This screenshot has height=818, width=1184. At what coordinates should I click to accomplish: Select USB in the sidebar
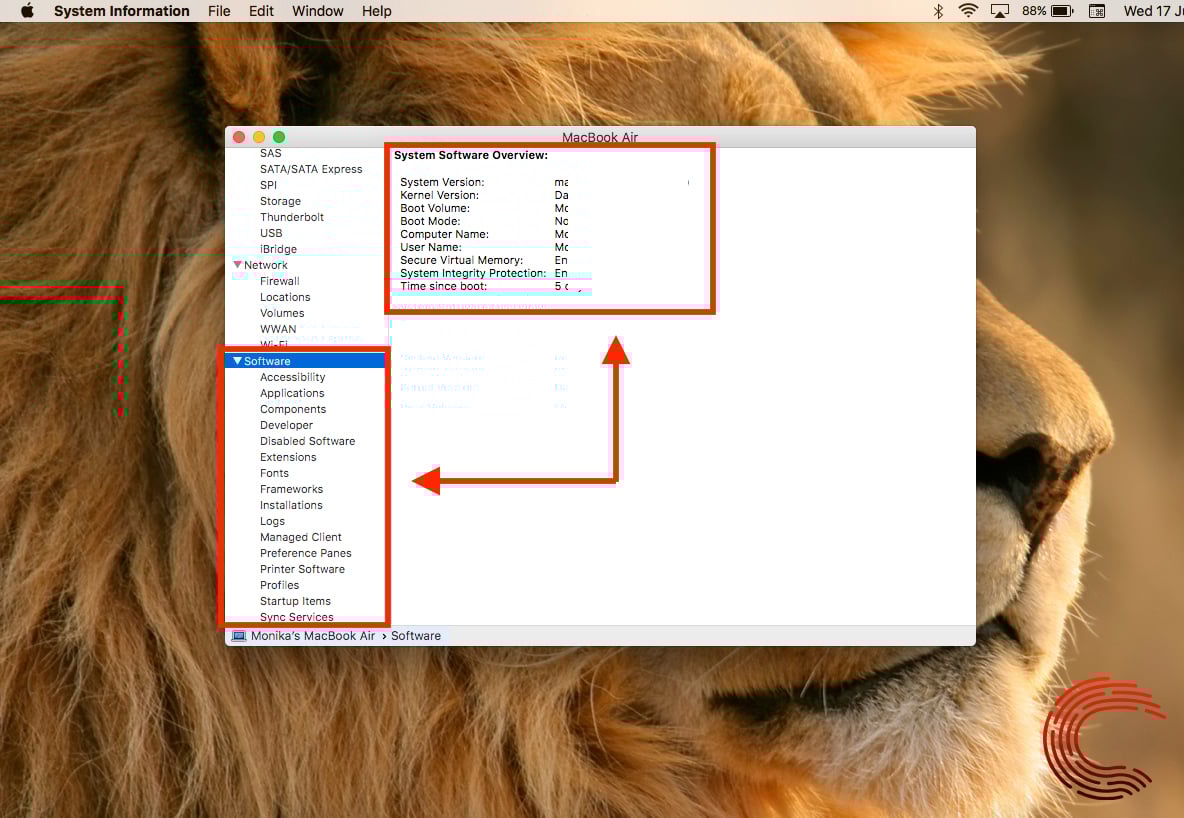pos(271,233)
